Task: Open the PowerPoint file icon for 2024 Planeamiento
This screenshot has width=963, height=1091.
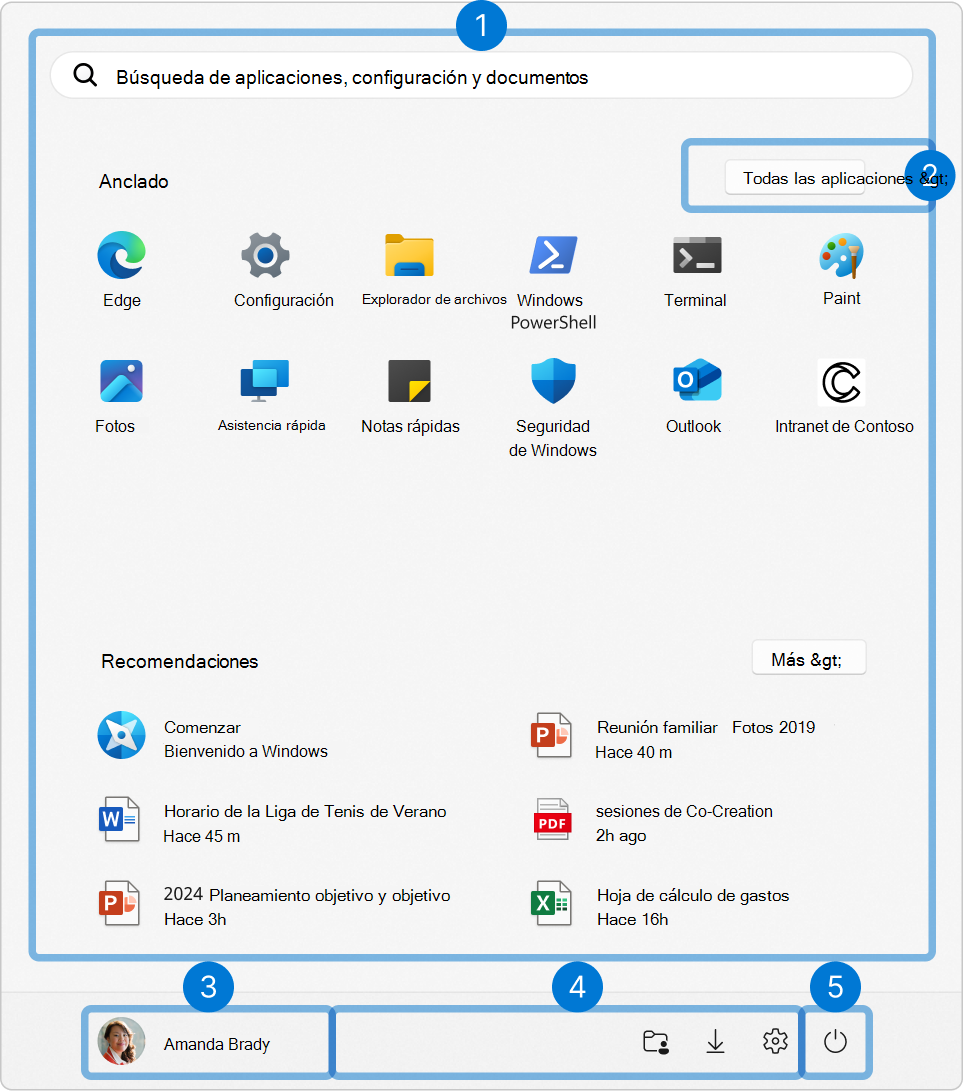Action: click(119, 903)
